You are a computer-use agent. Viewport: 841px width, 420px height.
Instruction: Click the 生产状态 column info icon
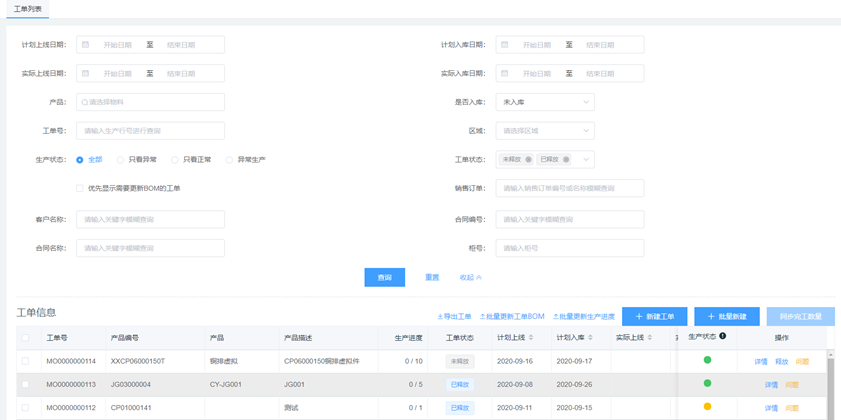pyautogui.click(x=723, y=337)
